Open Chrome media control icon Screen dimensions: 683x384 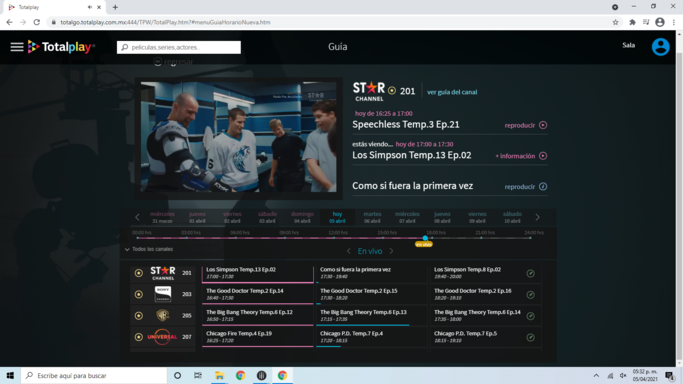point(646,22)
